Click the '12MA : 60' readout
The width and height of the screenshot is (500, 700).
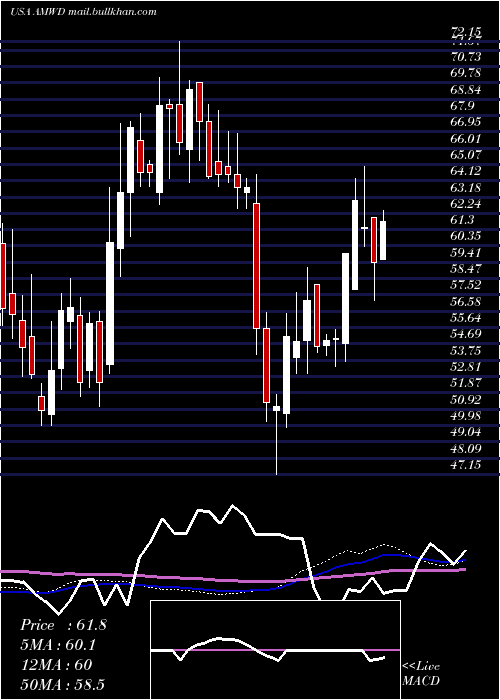click(x=56, y=665)
